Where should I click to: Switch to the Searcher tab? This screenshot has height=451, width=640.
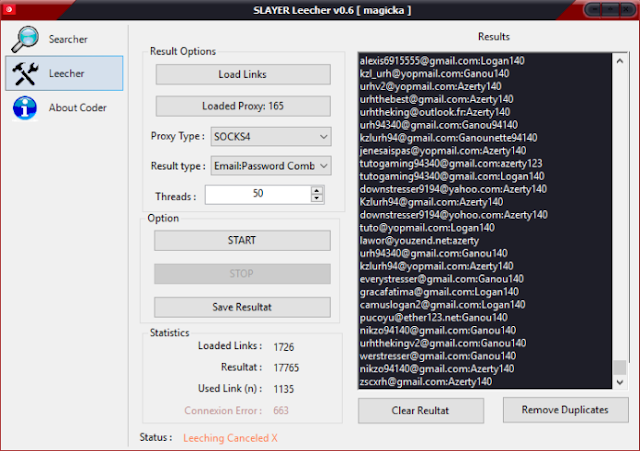point(64,39)
